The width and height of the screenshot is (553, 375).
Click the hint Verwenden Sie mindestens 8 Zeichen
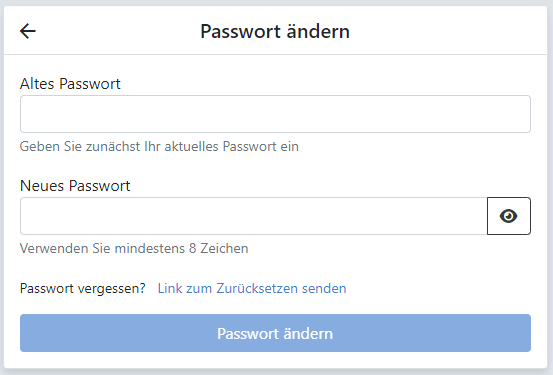[x=134, y=248]
